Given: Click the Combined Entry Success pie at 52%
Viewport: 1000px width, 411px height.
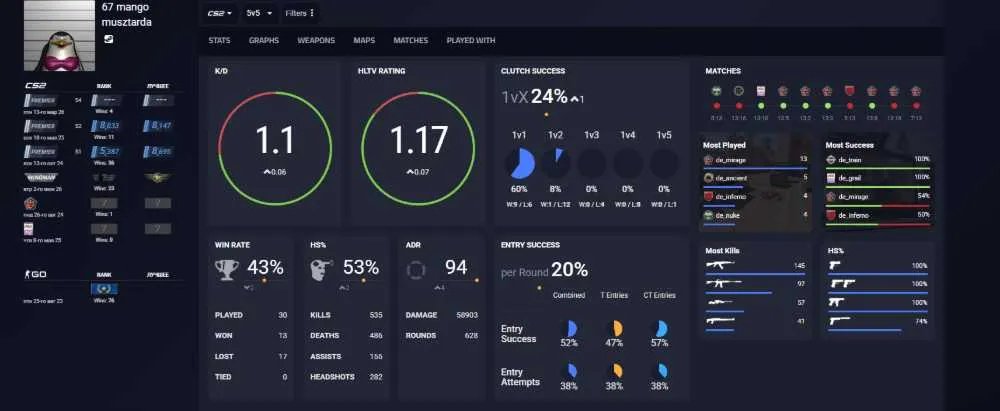Looking at the screenshot, I should coord(569,329).
